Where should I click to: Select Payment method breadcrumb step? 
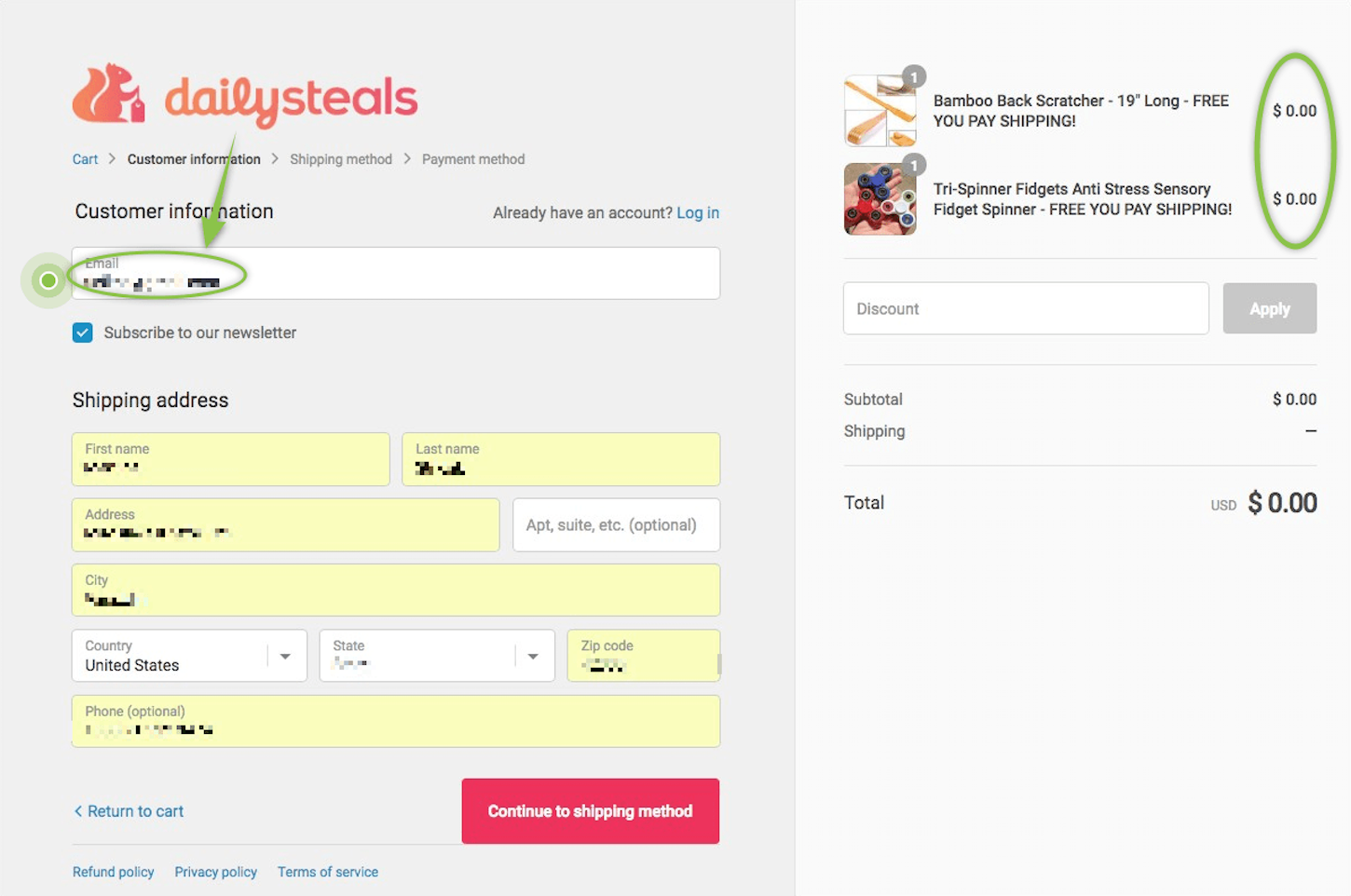click(473, 159)
